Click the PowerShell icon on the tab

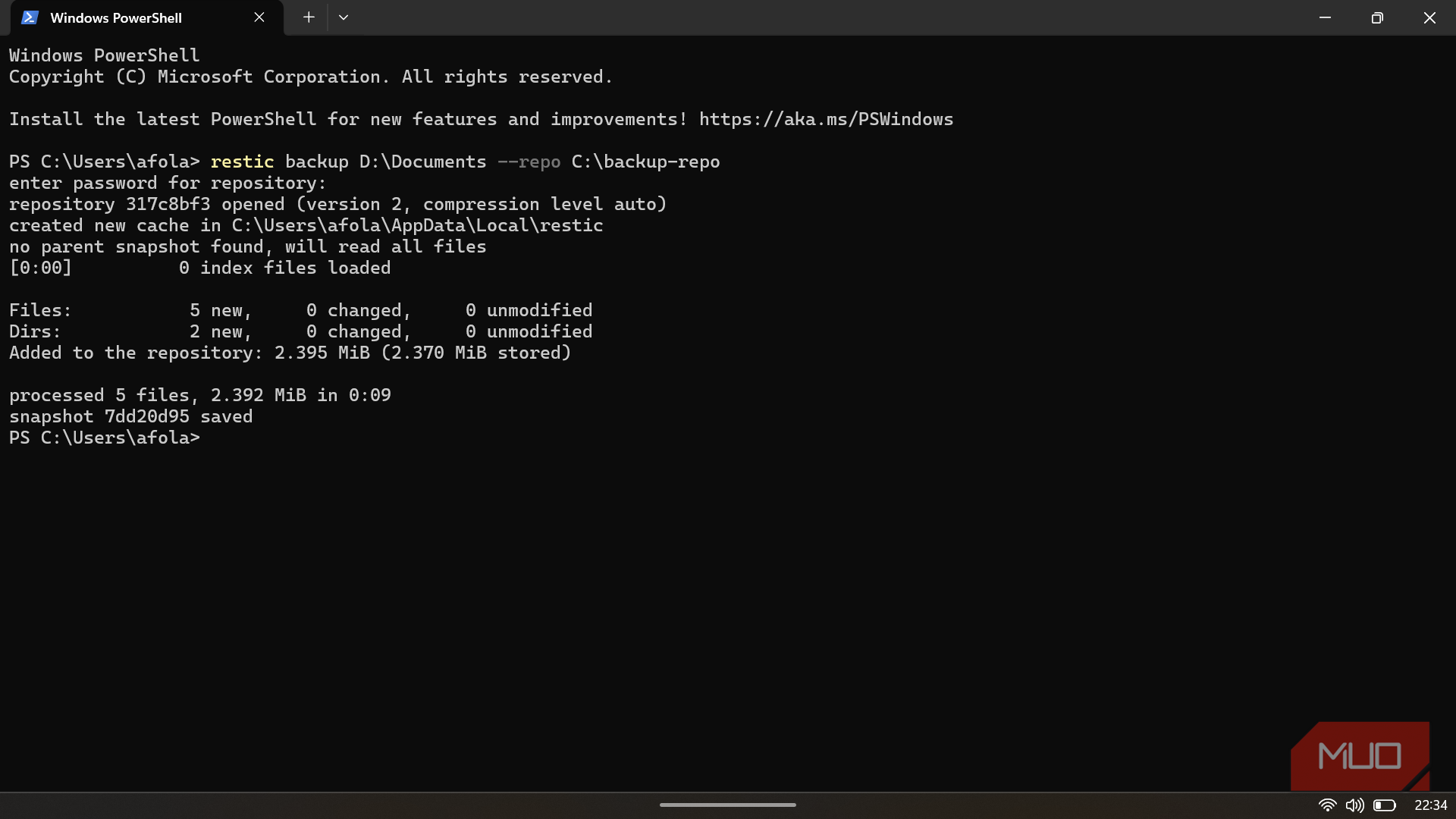point(30,17)
